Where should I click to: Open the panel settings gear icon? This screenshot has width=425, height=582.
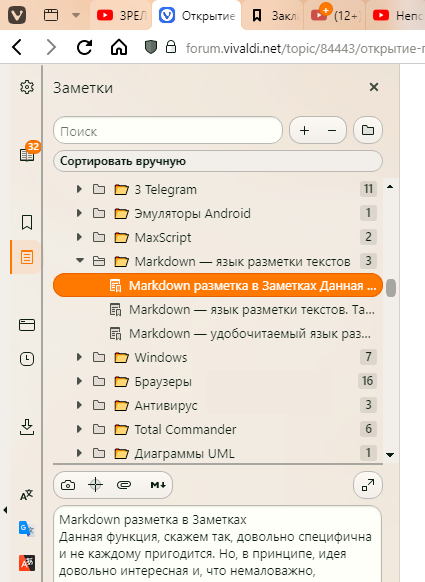click(x=27, y=87)
